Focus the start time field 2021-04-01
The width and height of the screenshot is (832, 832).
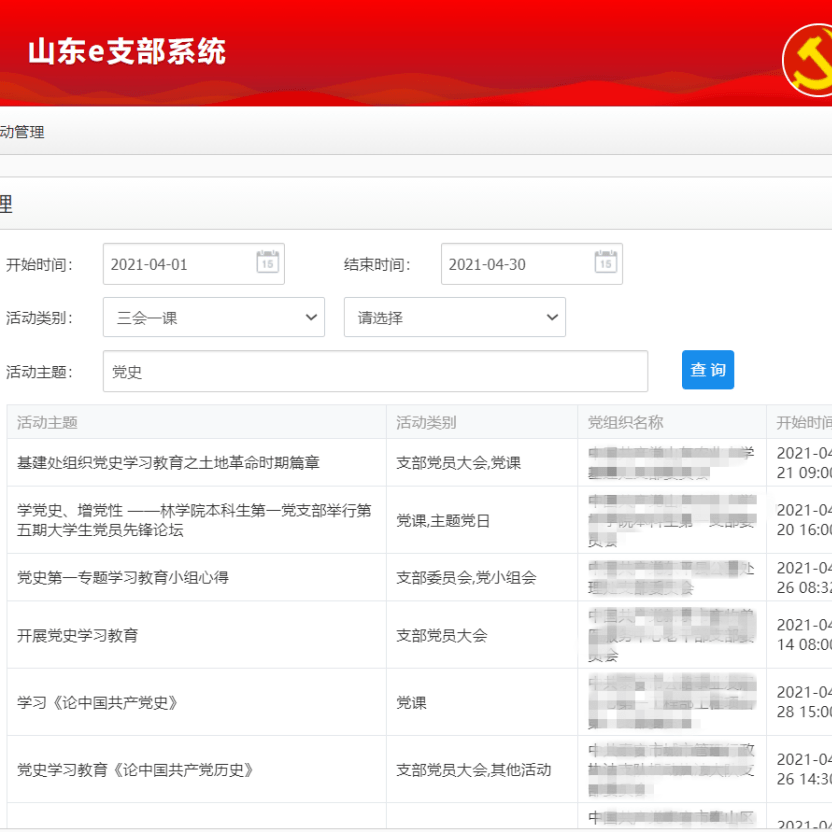194,264
